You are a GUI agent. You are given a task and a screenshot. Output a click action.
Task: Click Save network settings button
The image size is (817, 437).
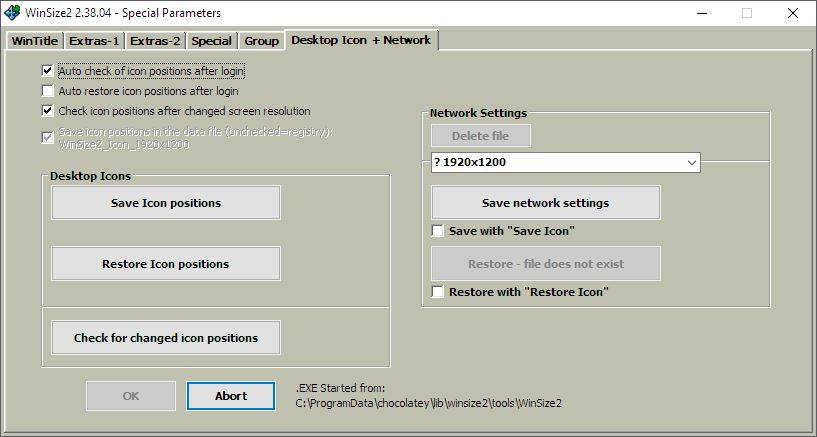[546, 203]
